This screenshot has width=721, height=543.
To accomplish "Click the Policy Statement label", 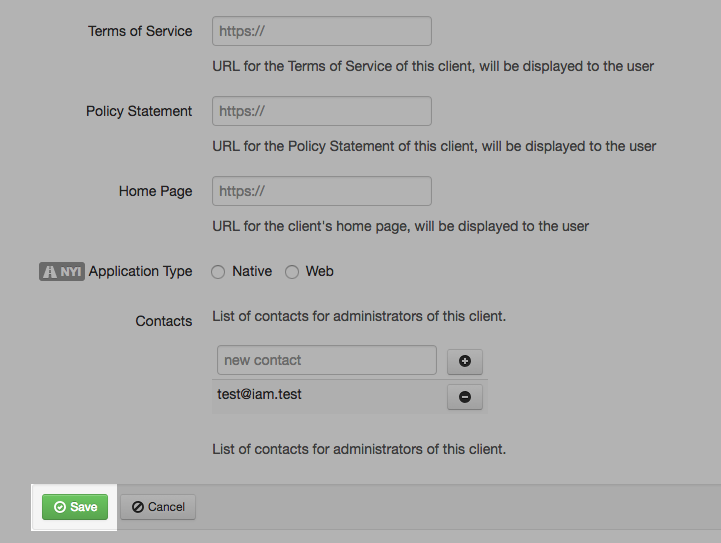I will (x=139, y=111).
